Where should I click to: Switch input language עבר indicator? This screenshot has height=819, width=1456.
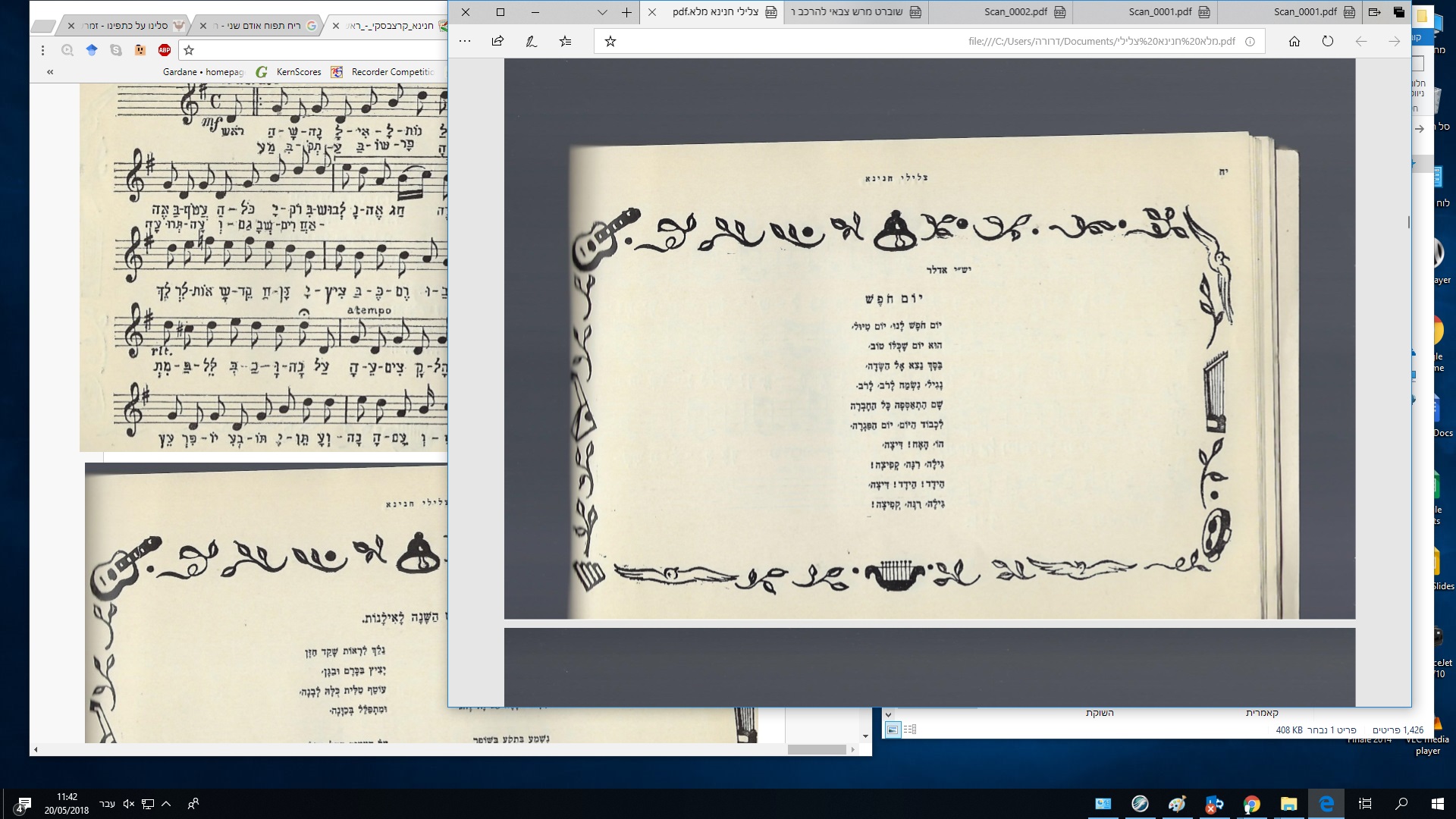click(108, 804)
